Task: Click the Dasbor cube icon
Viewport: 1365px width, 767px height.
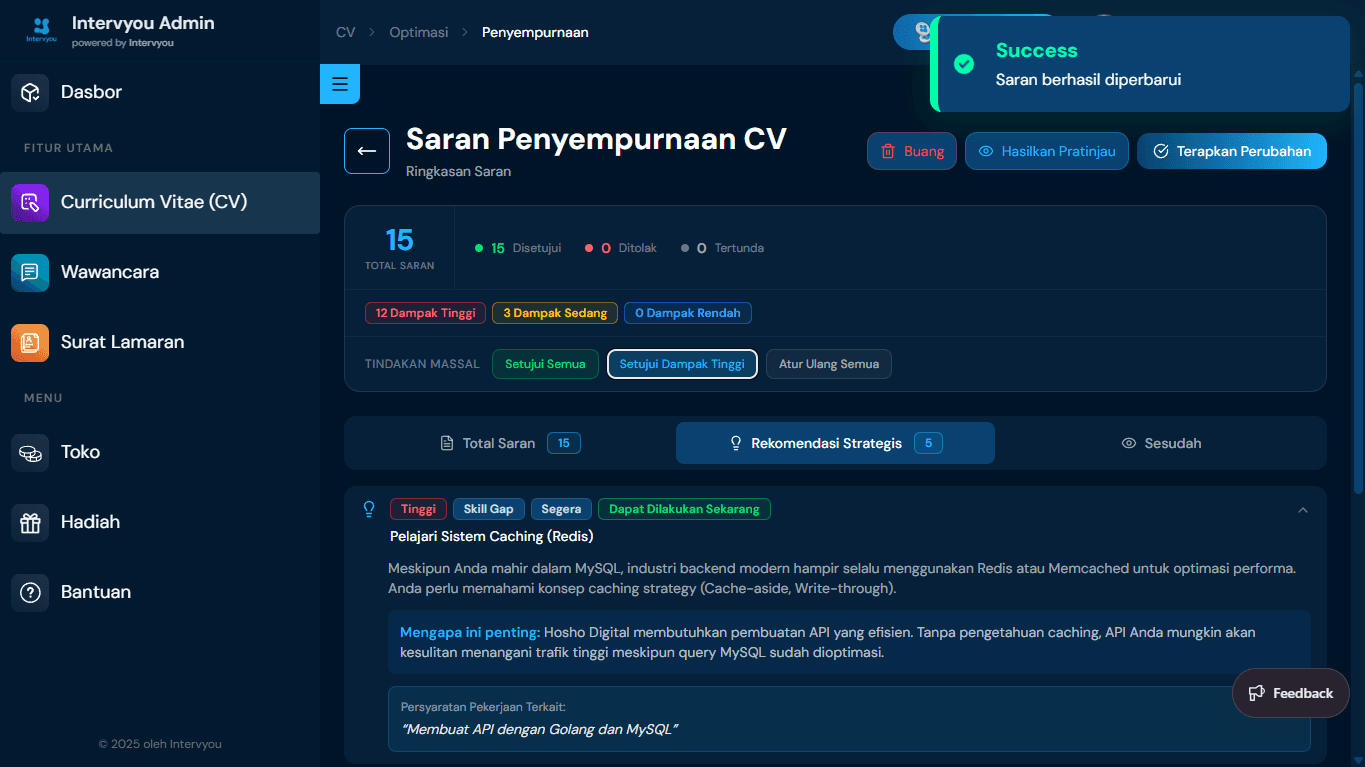Action: (30, 92)
